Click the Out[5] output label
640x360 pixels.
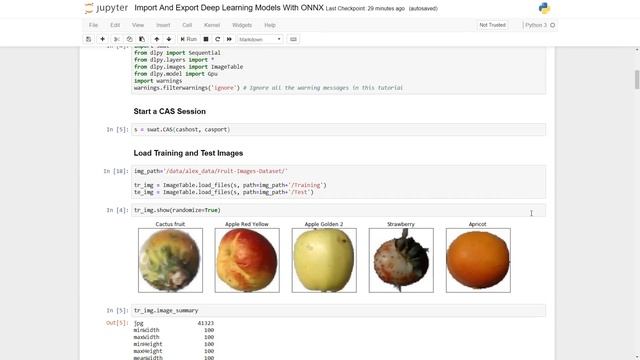point(117,323)
